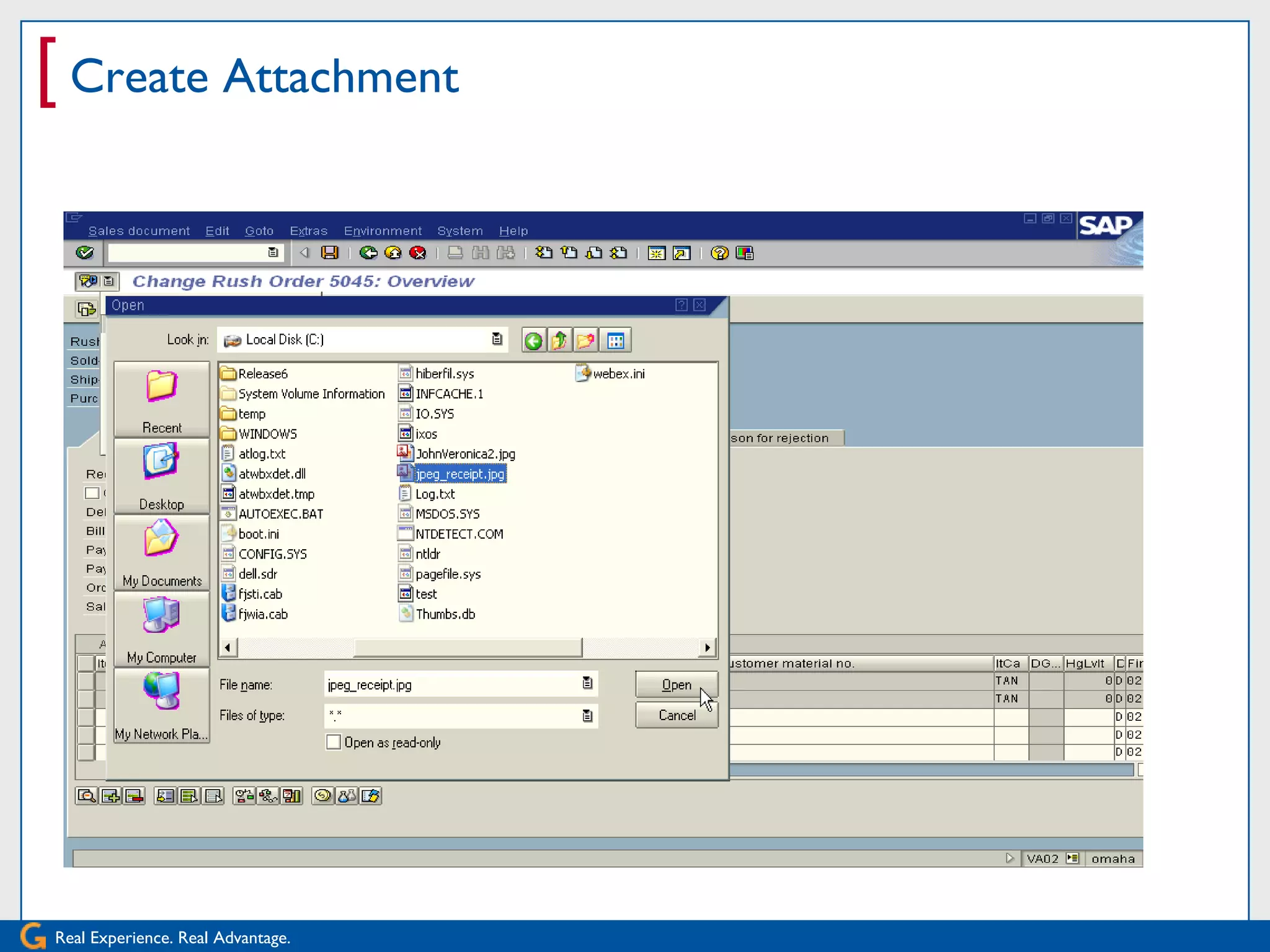Click the Generate Shortcut icon

[682, 253]
